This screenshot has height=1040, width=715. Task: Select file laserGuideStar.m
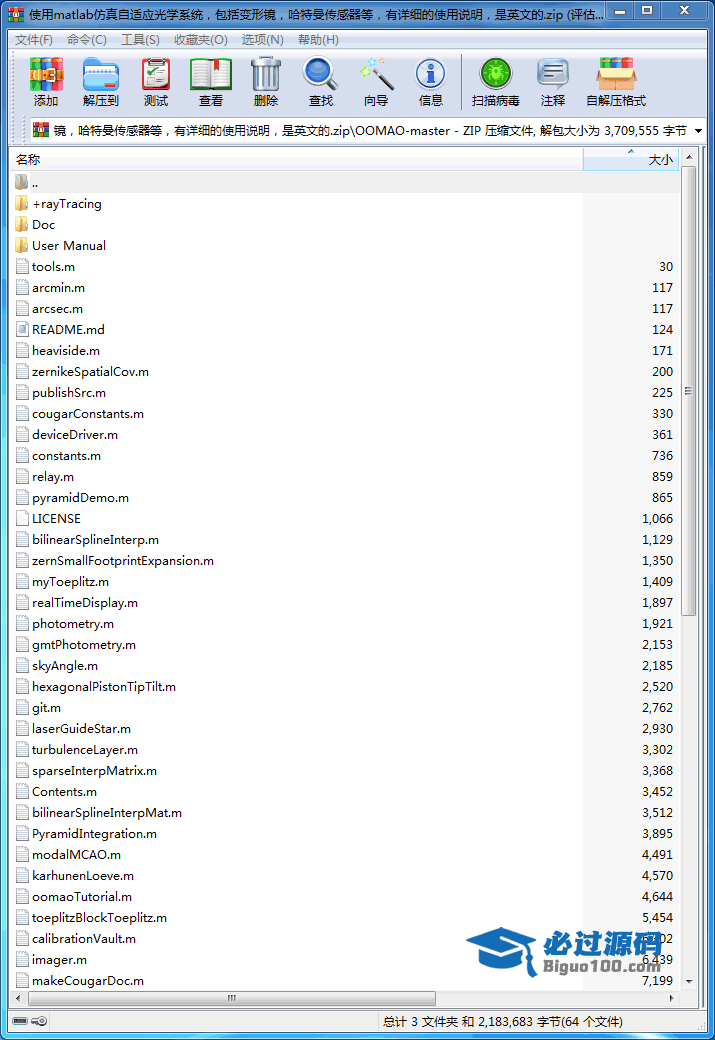pos(82,729)
